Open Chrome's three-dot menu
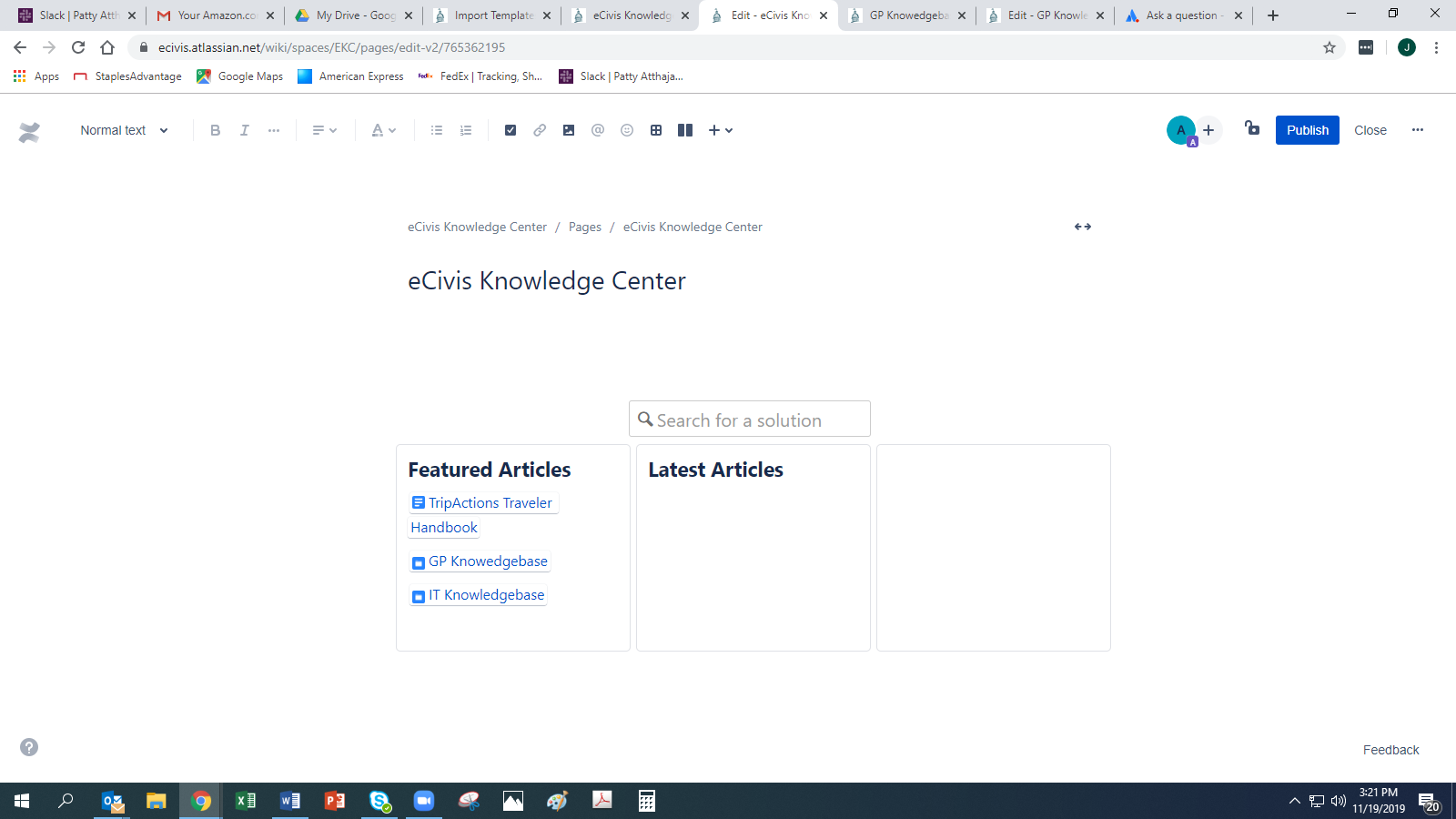1456x819 pixels. (1436, 47)
